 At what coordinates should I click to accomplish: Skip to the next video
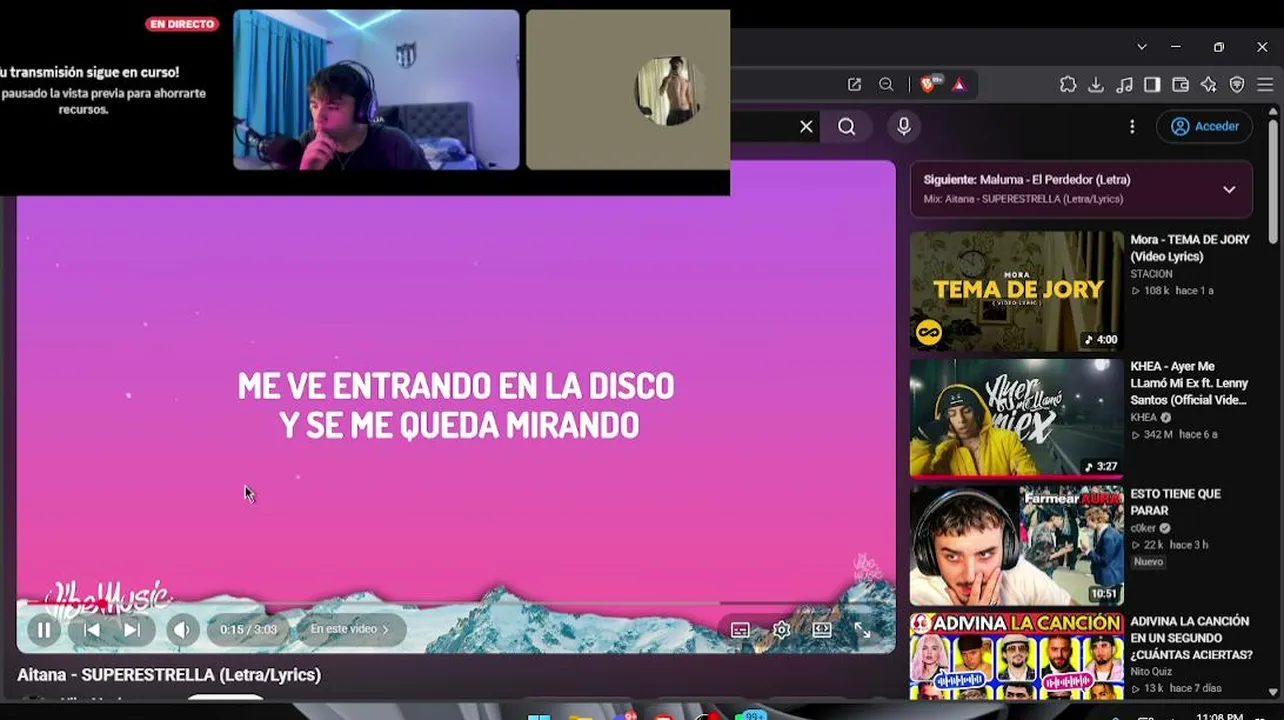[132, 629]
